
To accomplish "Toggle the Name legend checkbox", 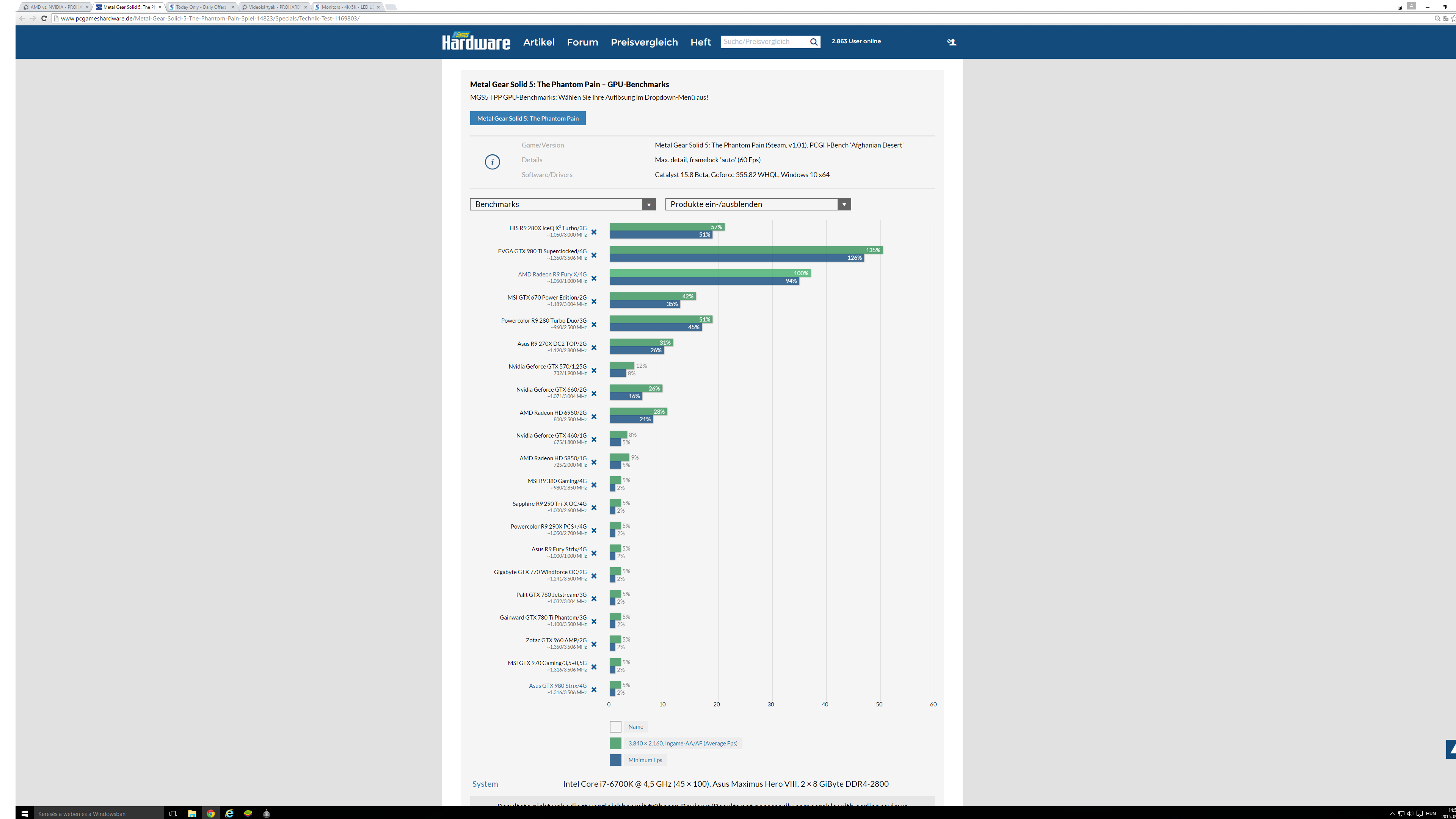I will 615,727.
